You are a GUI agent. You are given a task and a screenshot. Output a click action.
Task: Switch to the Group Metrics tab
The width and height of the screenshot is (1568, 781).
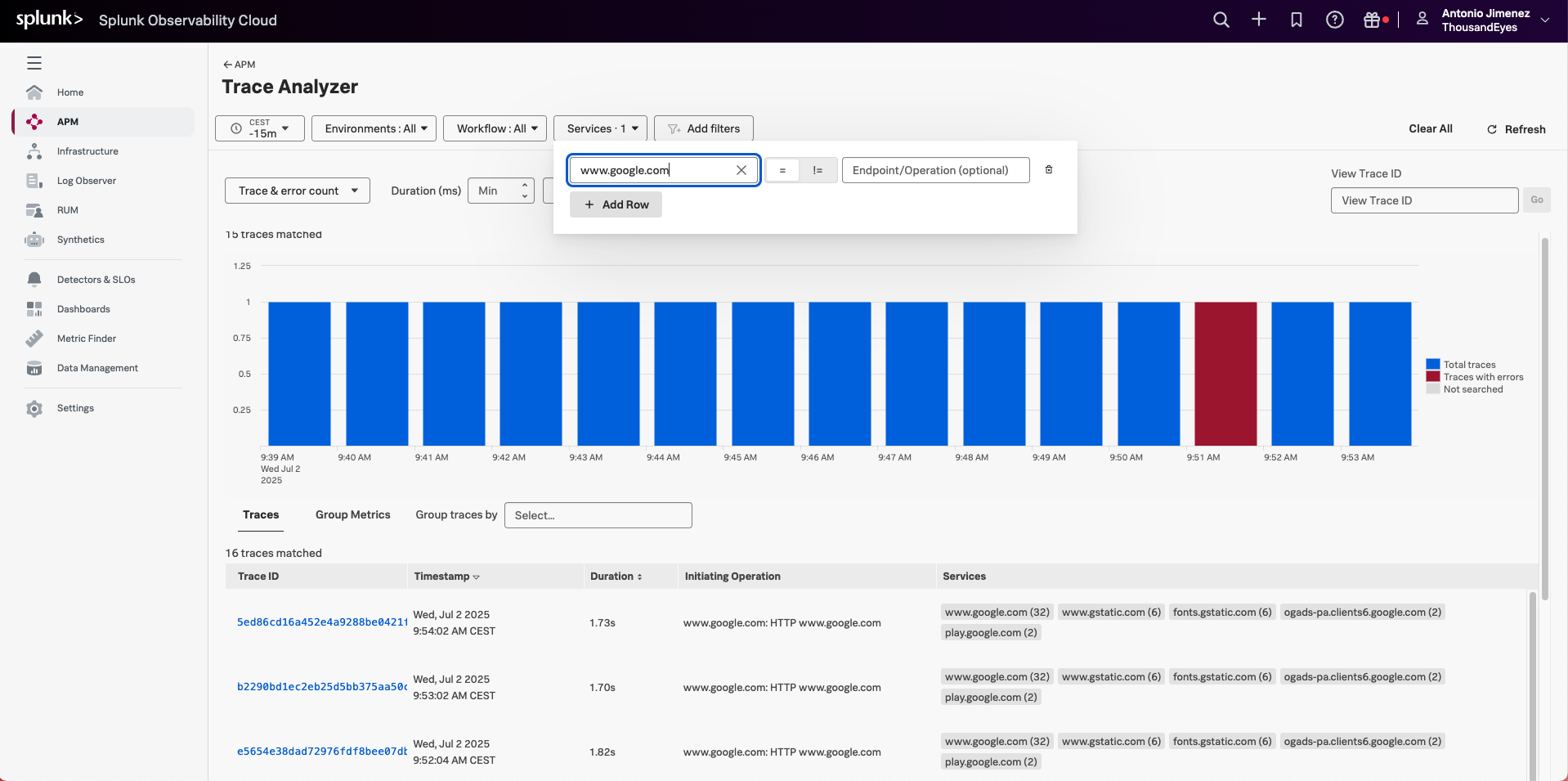353,514
